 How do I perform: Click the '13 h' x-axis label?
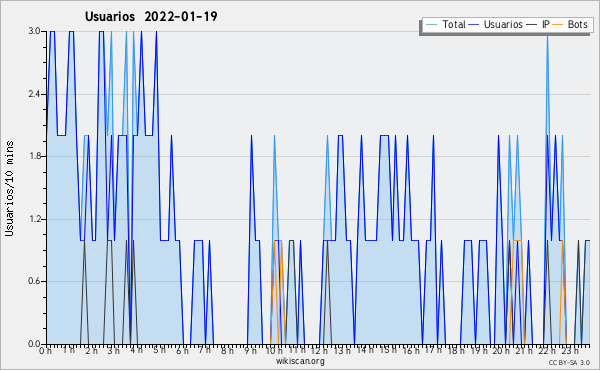[x=342, y=350]
